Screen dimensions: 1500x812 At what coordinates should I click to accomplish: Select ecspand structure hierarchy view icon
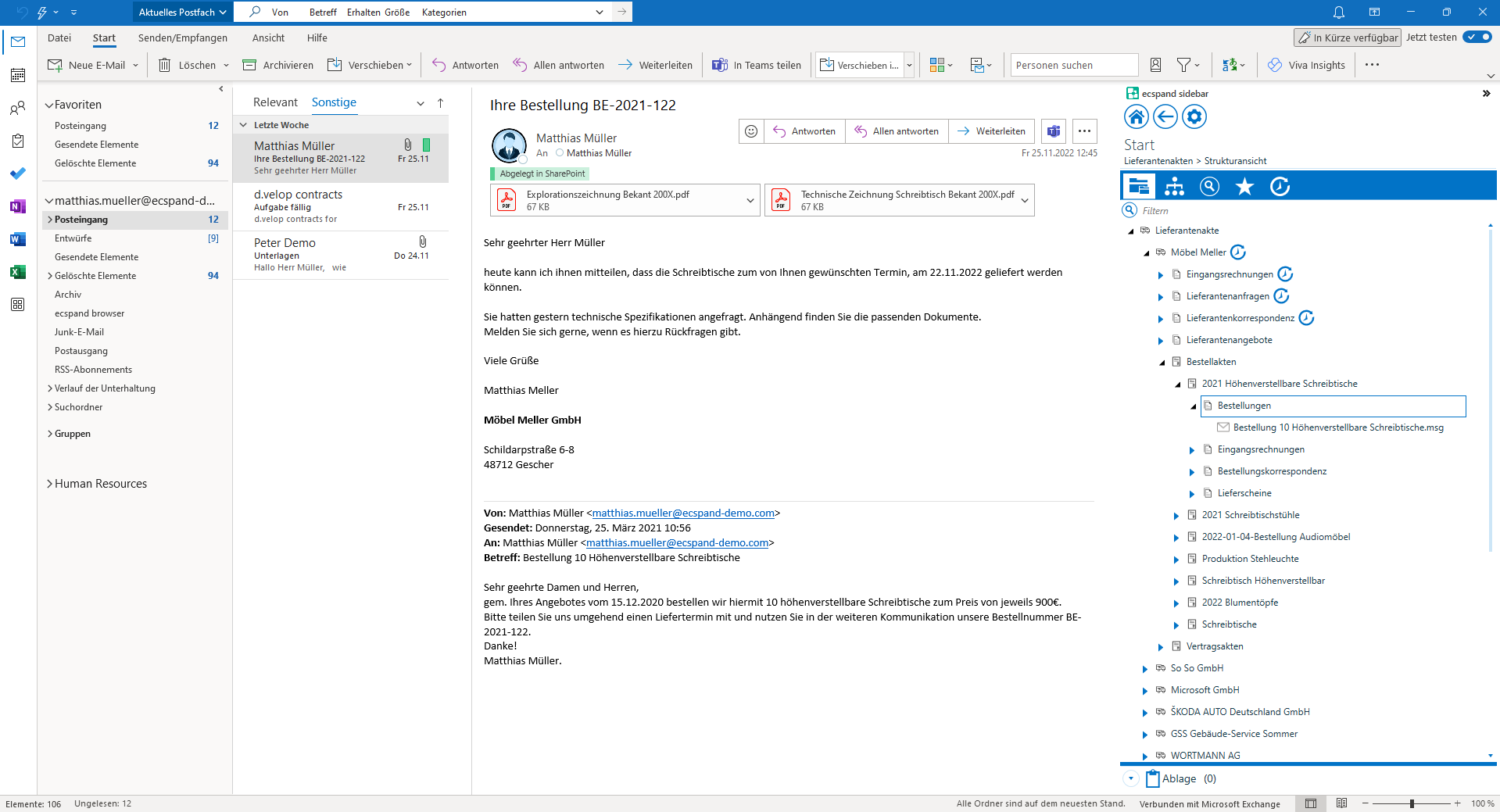pyautogui.click(x=1174, y=186)
